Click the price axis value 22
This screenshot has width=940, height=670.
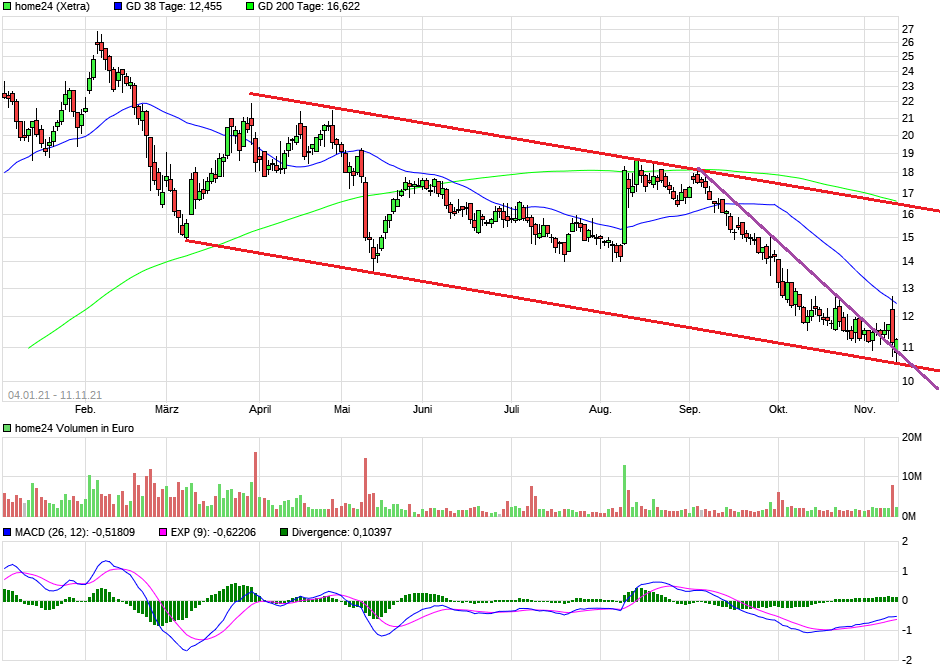coord(908,101)
